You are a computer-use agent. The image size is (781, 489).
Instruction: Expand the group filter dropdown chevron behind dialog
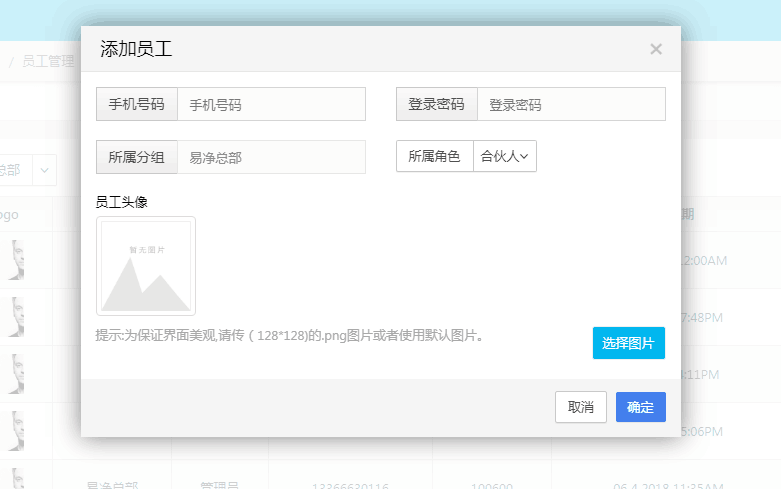(x=44, y=170)
